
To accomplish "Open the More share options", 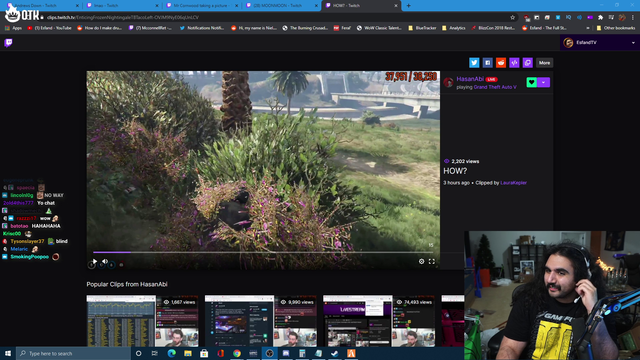I will (x=544, y=63).
